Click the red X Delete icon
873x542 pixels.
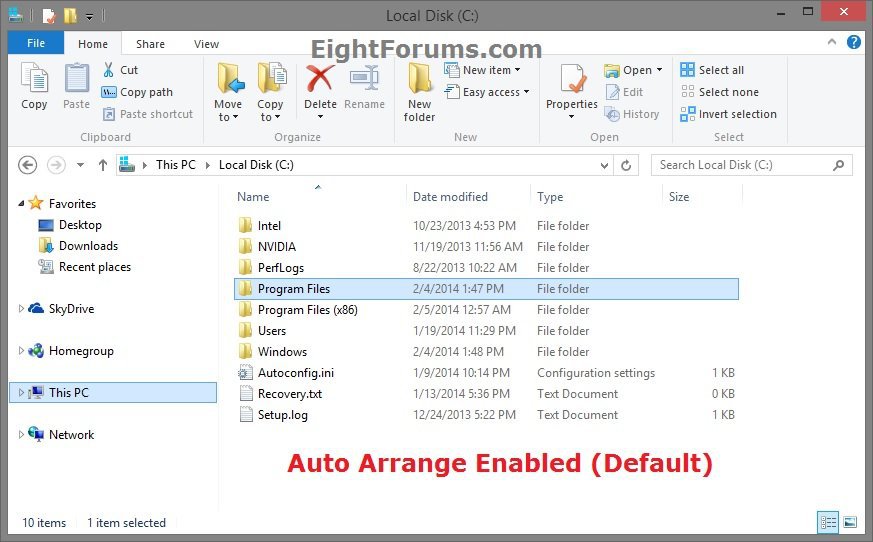(320, 79)
